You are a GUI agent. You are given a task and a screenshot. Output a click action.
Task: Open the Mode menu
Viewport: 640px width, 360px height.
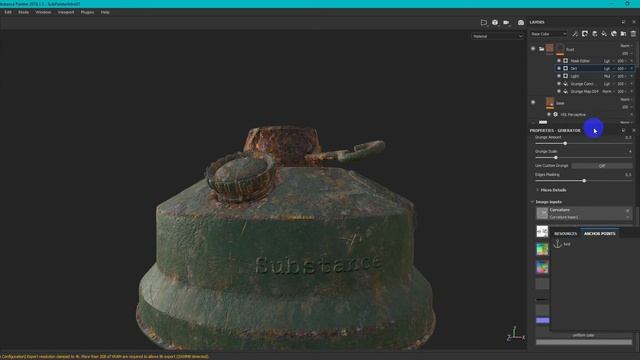(x=23, y=12)
